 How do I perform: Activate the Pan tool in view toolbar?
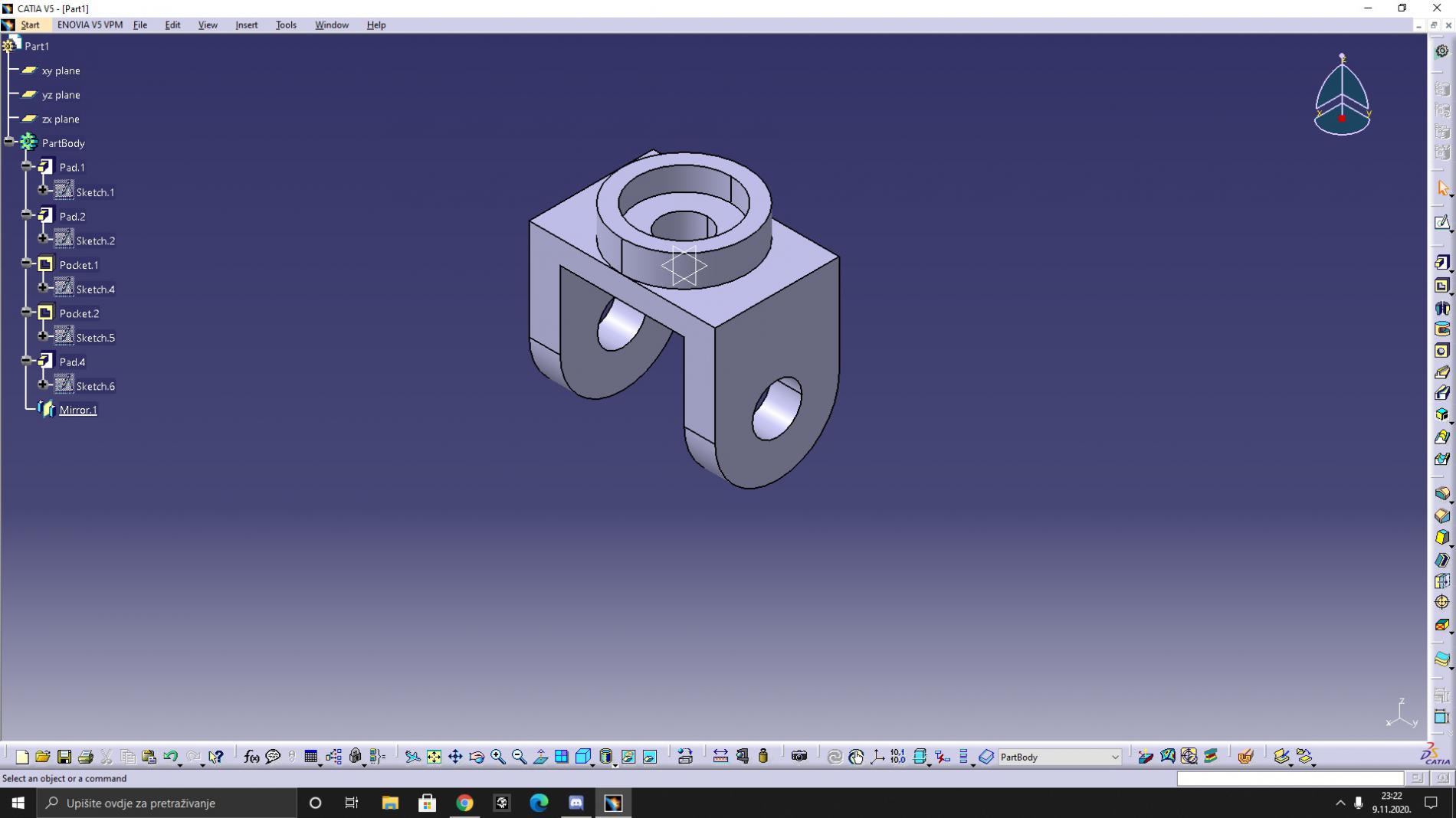[x=455, y=757]
